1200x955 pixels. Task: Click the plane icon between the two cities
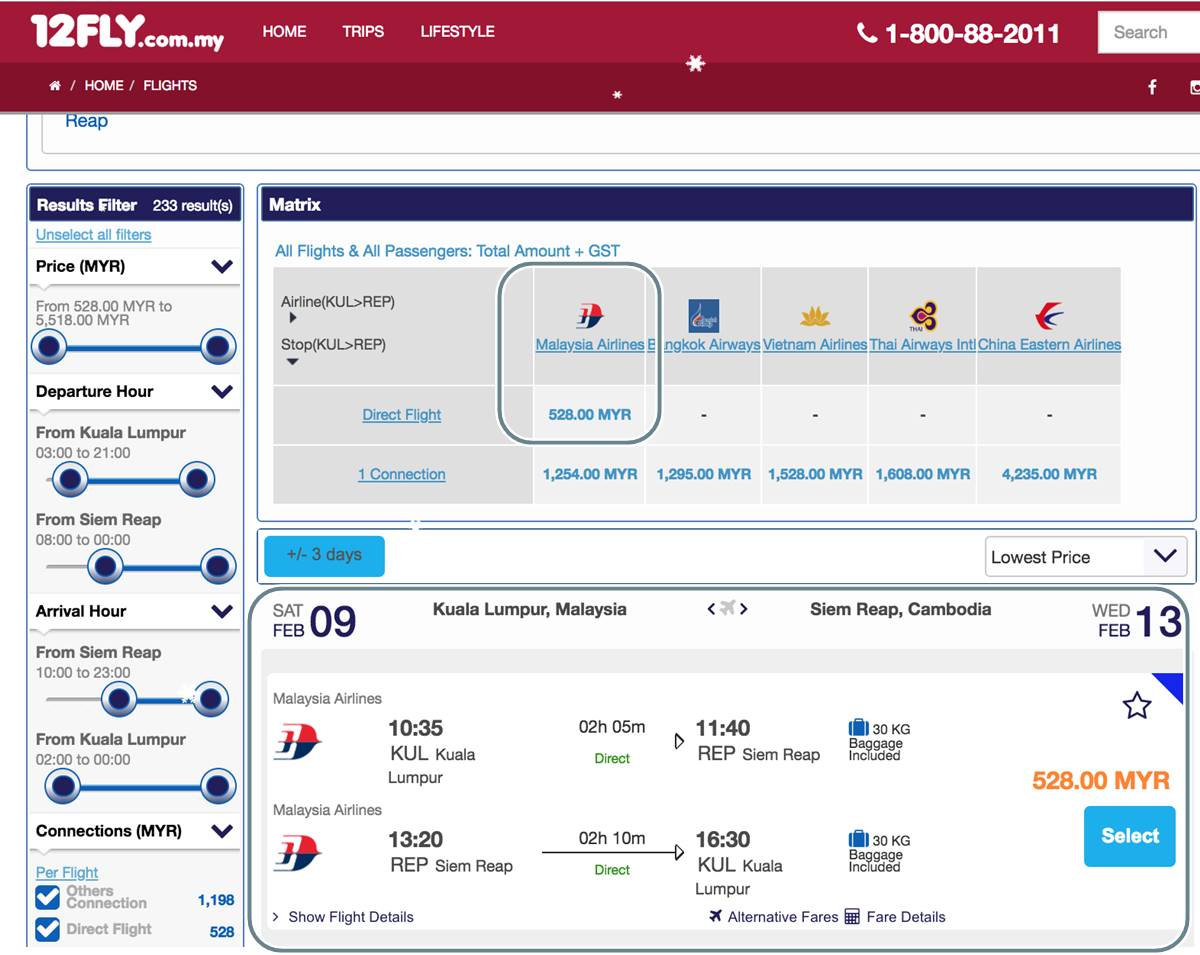pos(727,609)
